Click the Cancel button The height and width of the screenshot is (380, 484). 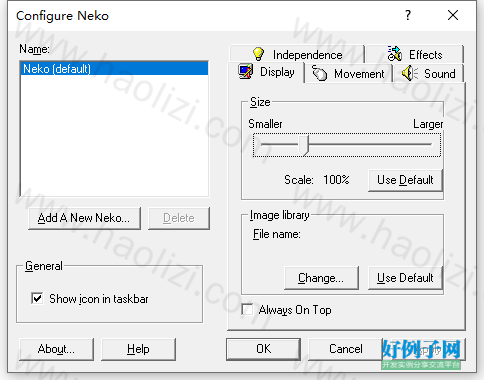tap(346, 349)
